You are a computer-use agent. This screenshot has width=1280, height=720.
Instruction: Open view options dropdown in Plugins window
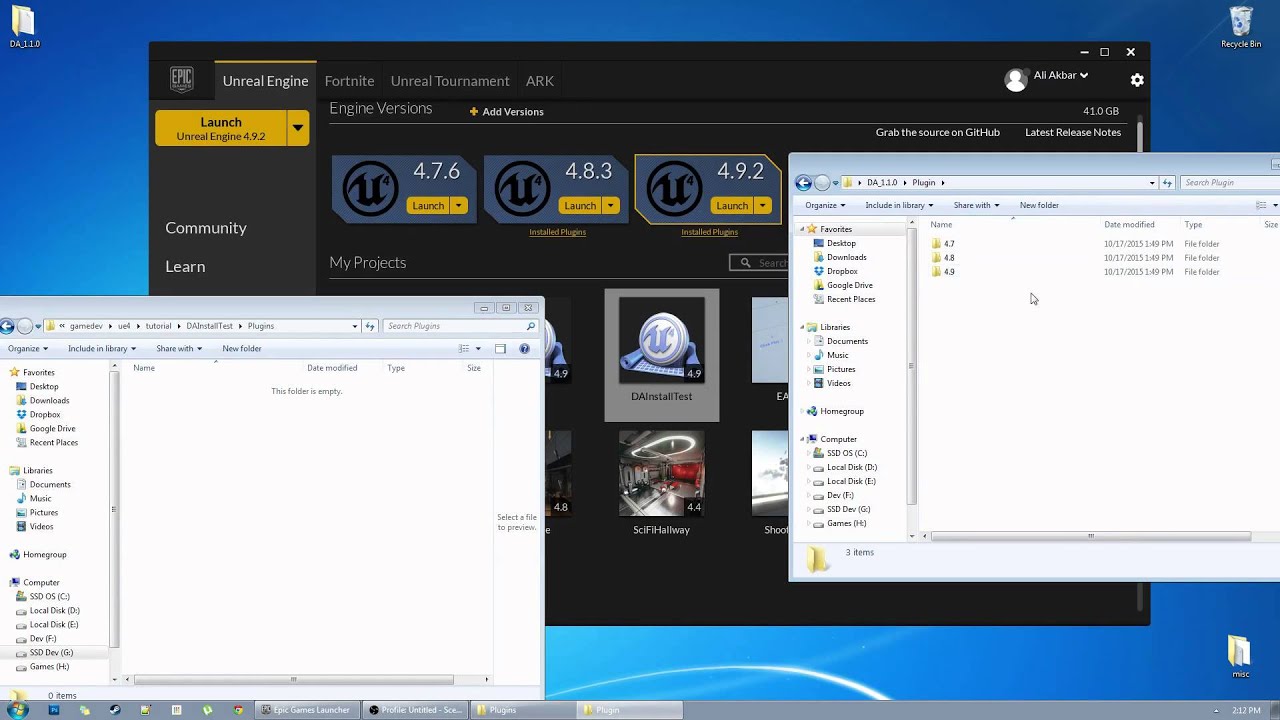coord(478,349)
